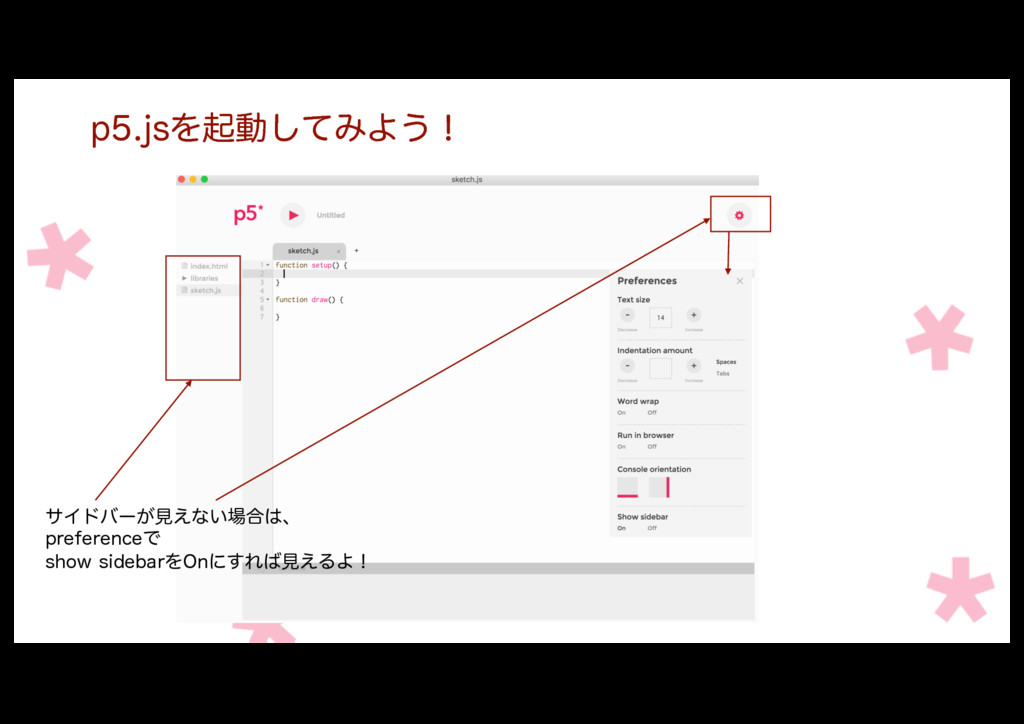
Task: Decrease the text size
Action: 627,315
